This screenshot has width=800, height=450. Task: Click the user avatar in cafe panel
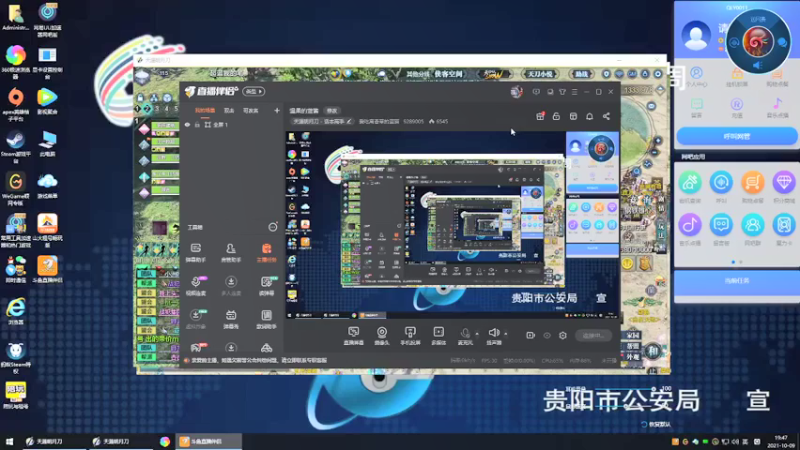[696, 36]
